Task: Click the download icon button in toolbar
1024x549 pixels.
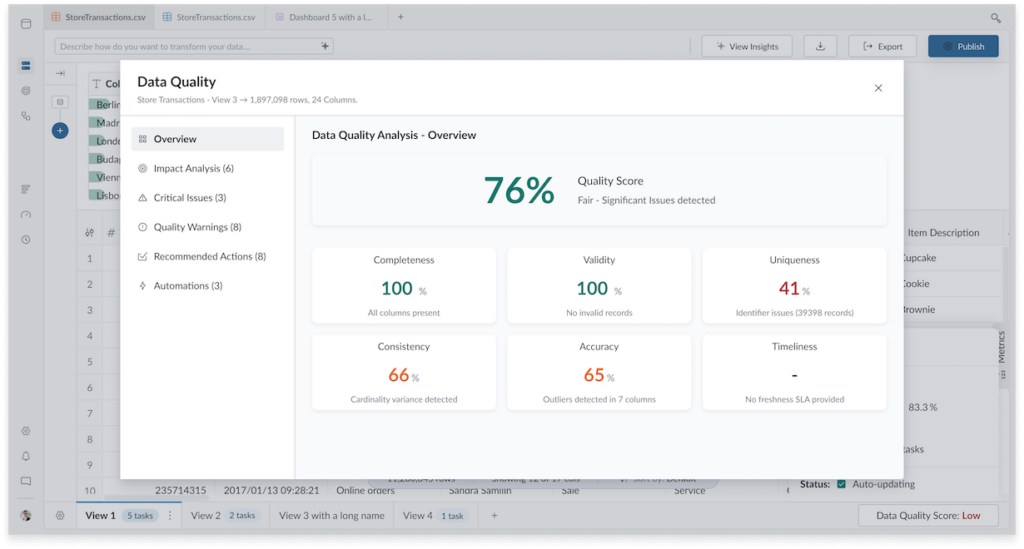Action: tap(820, 46)
